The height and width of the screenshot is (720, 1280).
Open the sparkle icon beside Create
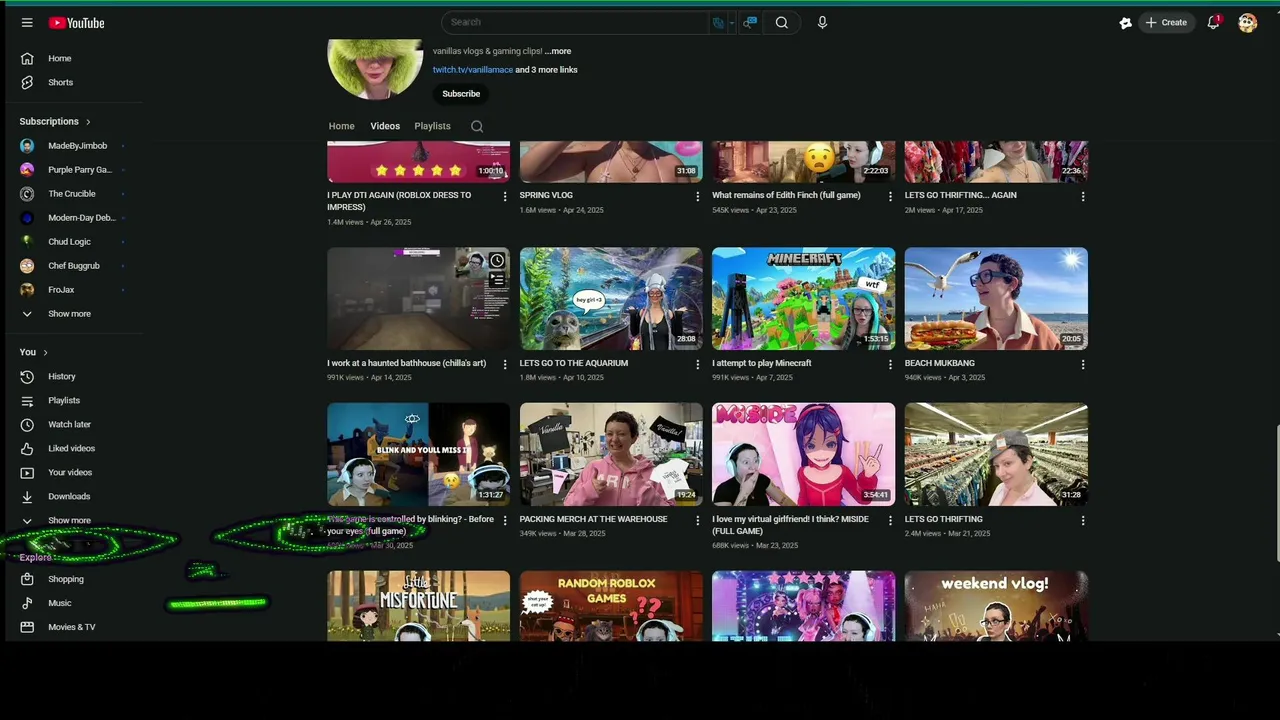pos(1125,23)
